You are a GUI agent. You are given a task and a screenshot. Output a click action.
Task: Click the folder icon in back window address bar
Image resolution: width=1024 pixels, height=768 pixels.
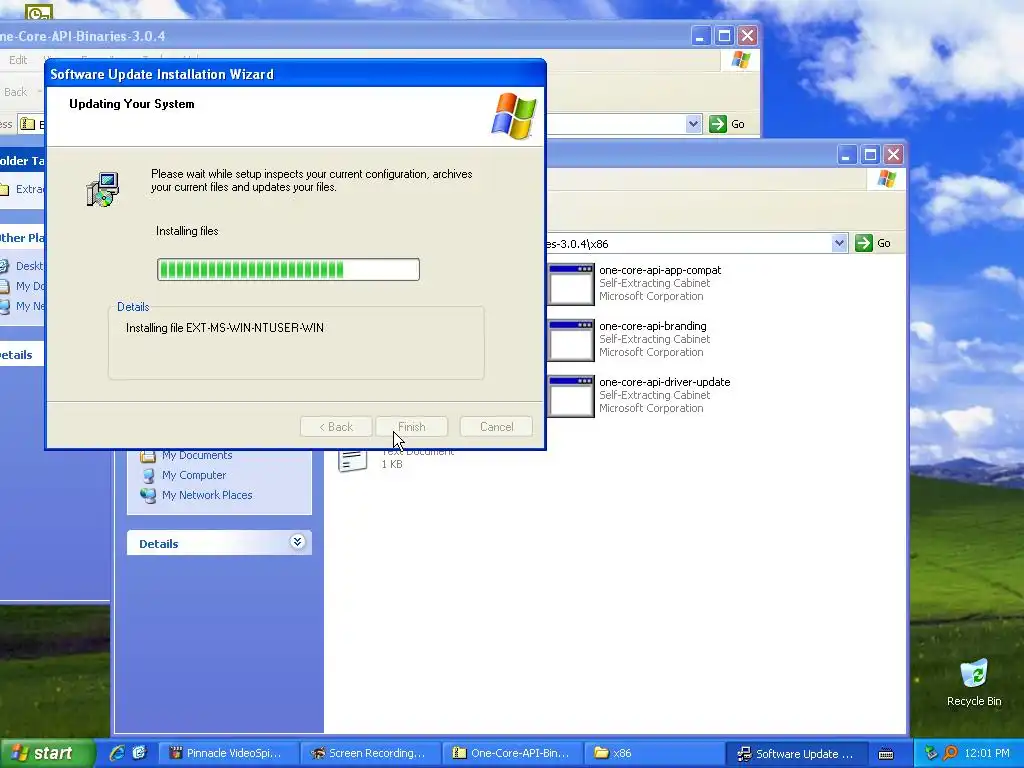click(27, 123)
